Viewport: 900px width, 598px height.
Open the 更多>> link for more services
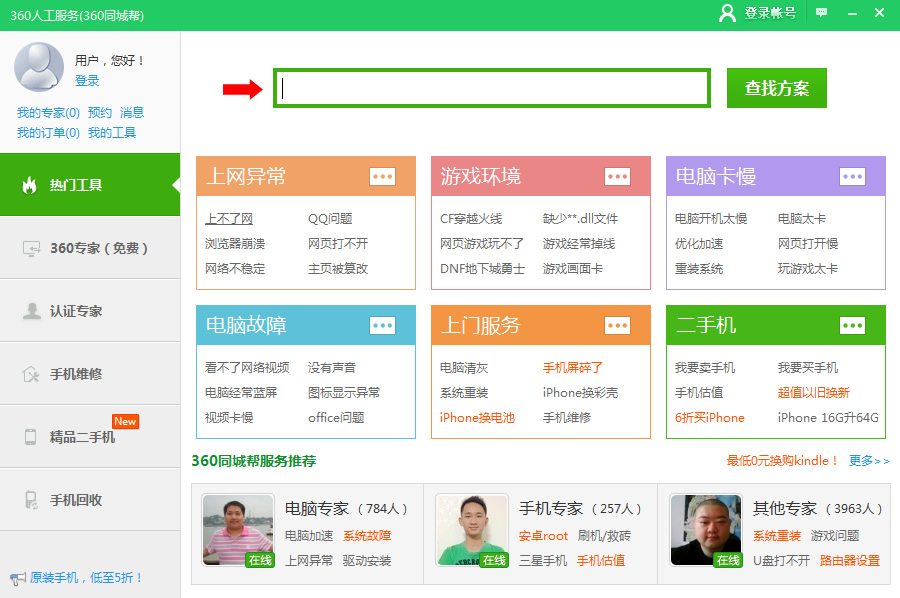click(868, 461)
